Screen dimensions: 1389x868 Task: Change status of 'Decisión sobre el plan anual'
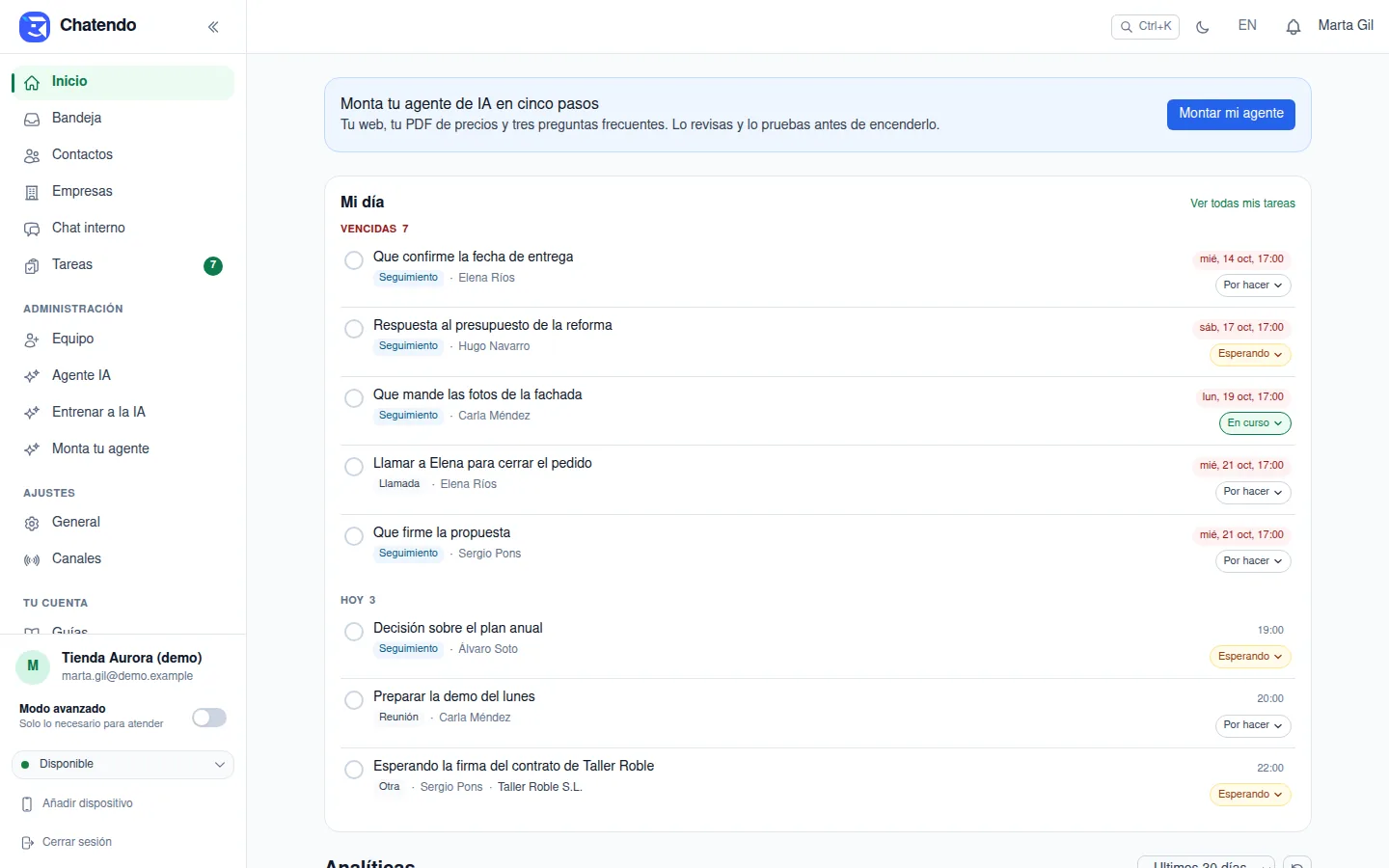pos(1250,657)
